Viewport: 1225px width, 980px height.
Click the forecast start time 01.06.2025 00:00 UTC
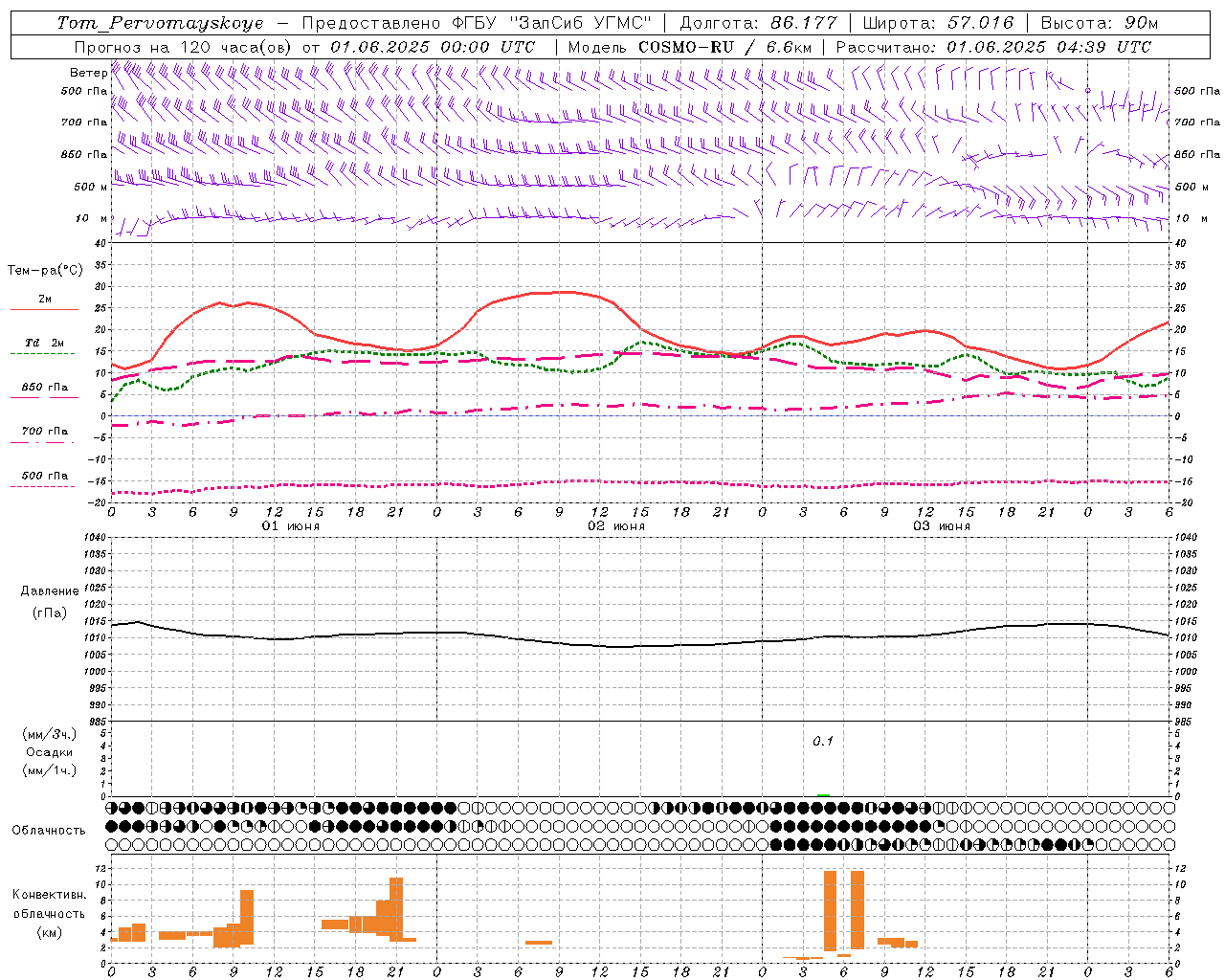[x=433, y=46]
